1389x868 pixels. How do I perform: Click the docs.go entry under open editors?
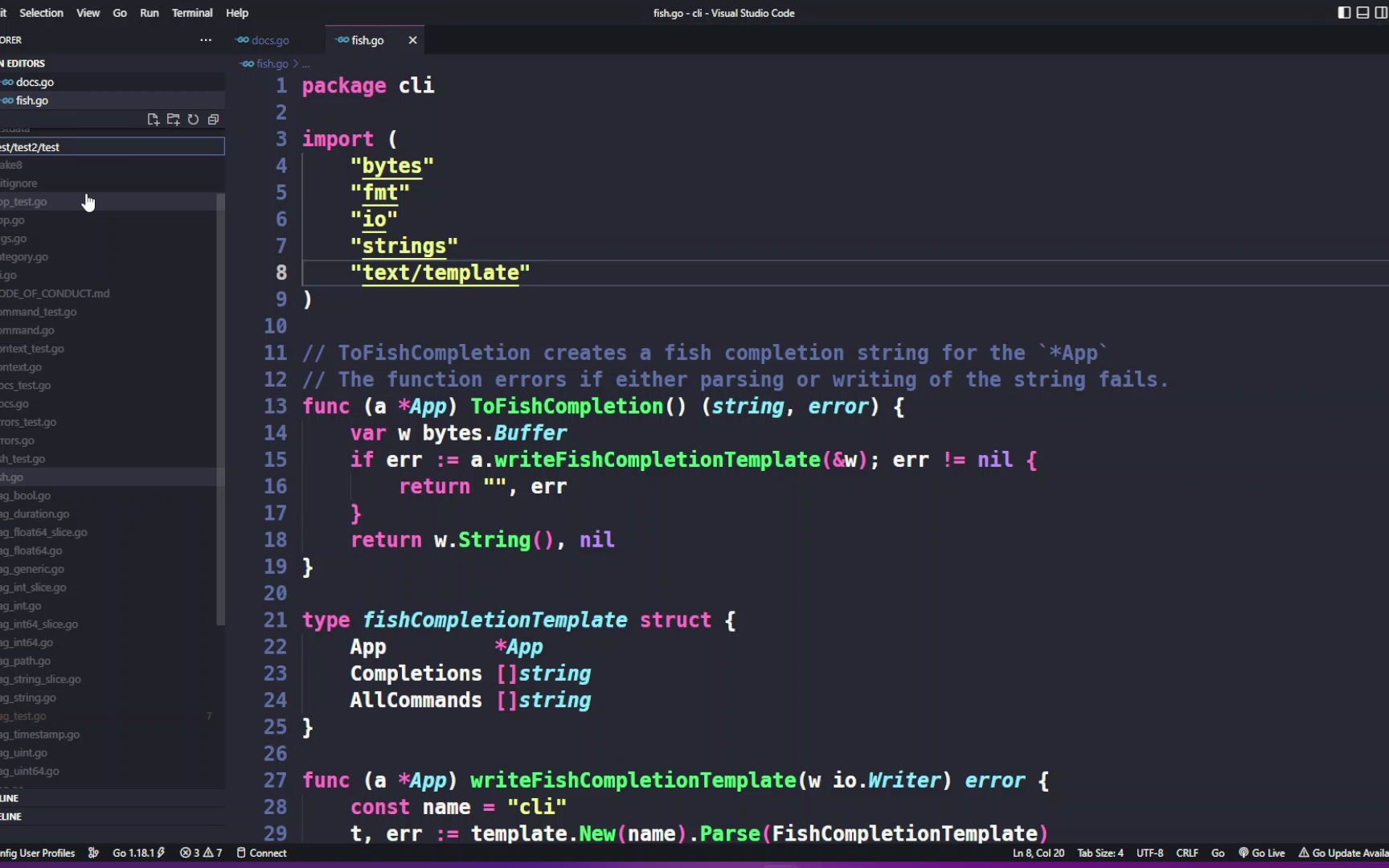[x=113, y=82]
